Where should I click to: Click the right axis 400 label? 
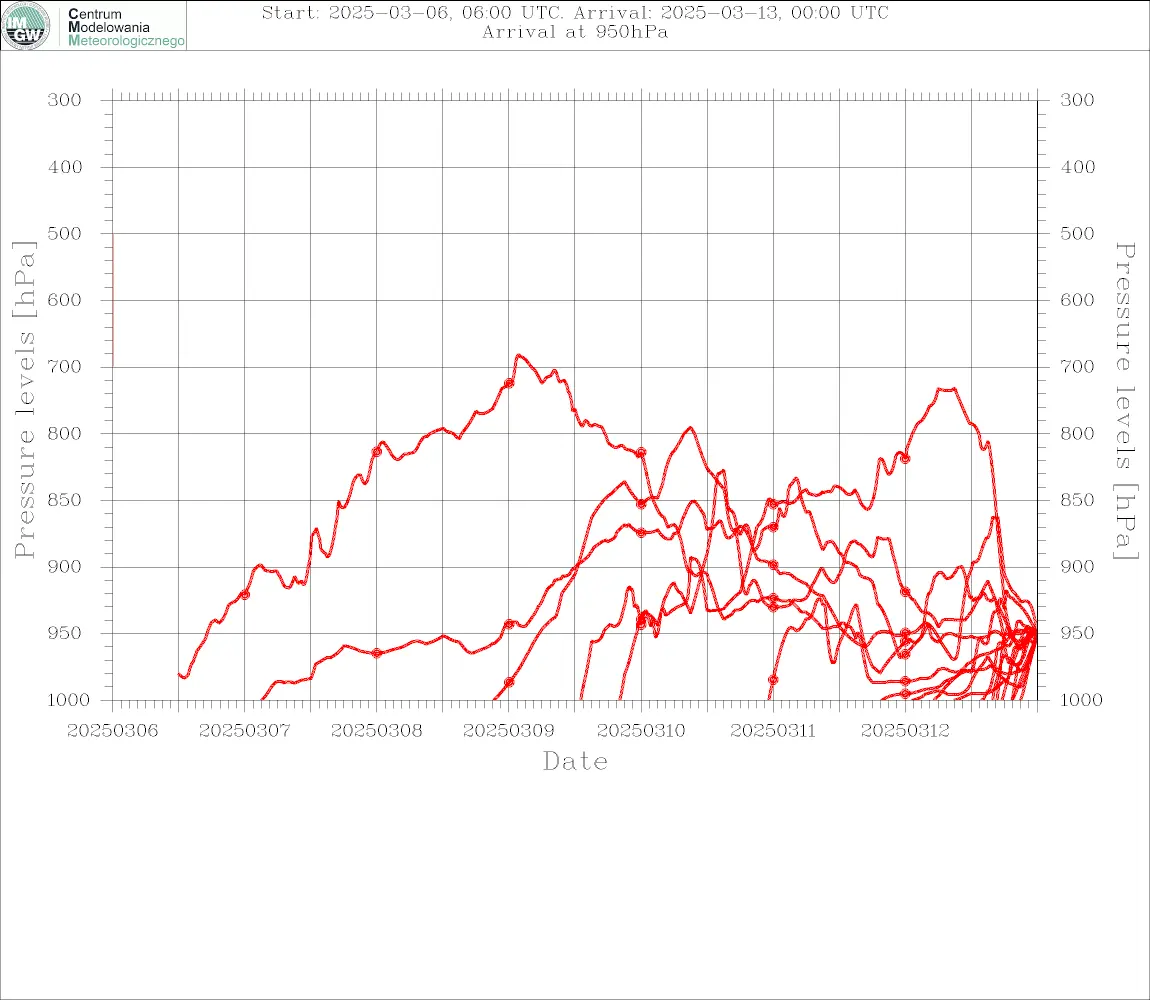tap(1077, 167)
